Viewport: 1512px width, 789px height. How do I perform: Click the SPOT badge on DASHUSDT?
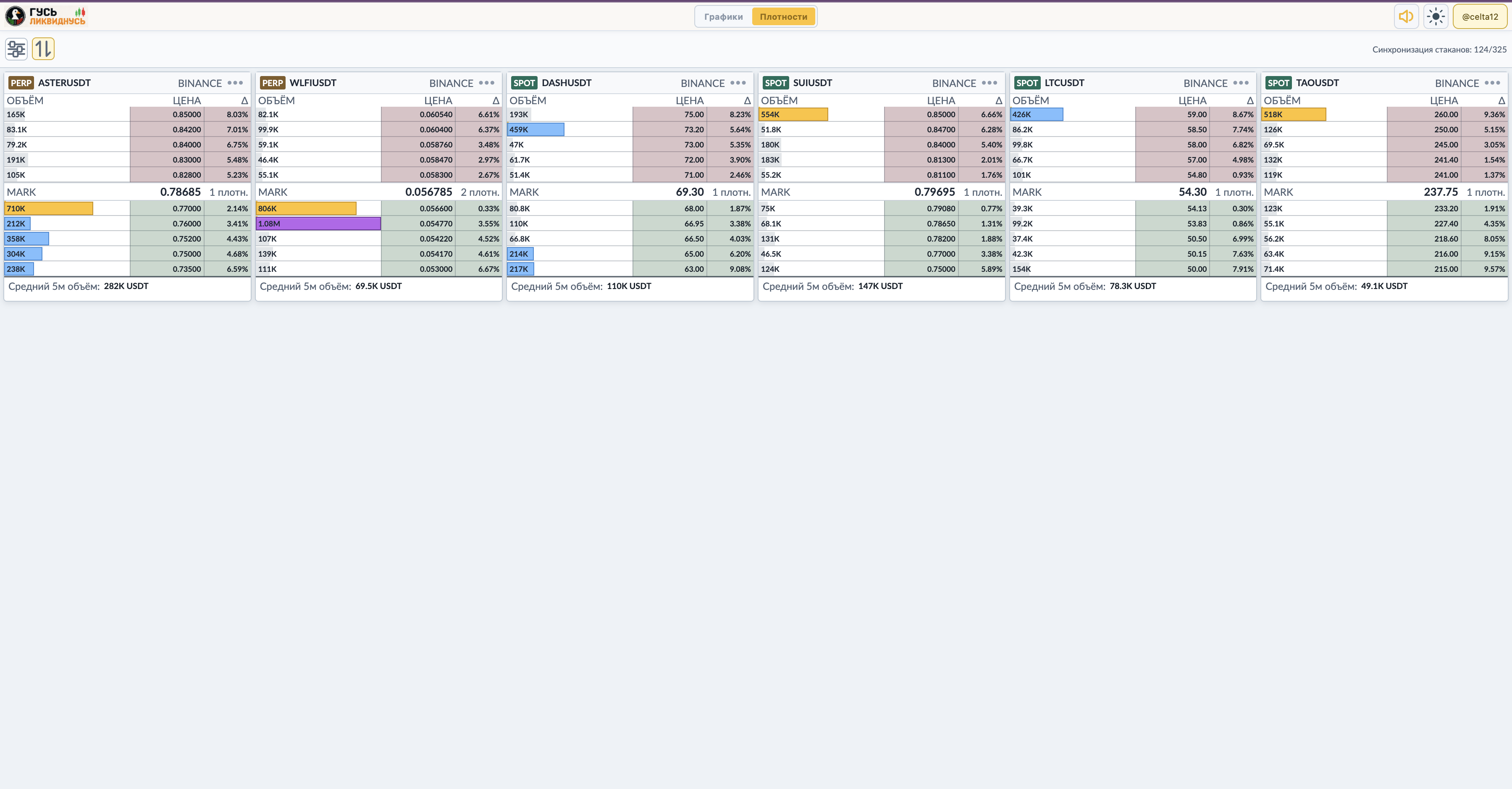coord(524,83)
